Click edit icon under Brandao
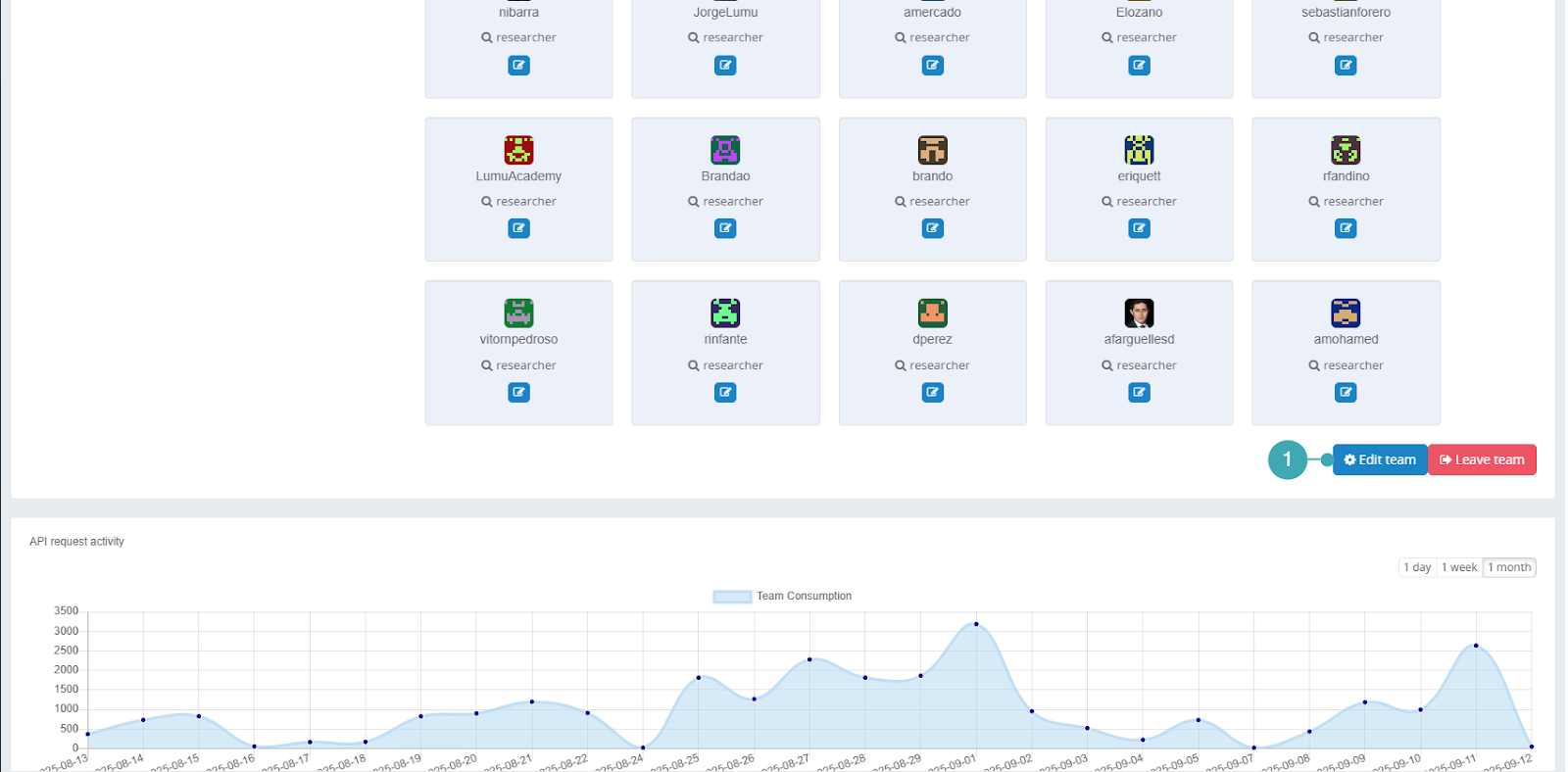The height and width of the screenshot is (772, 1568). 725,228
